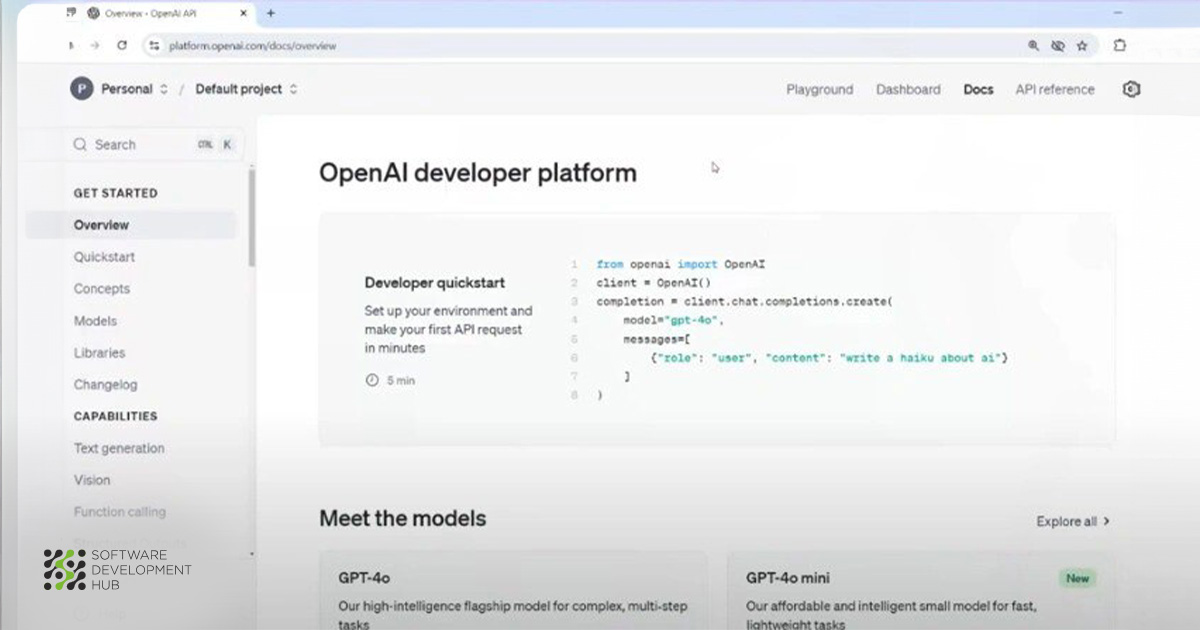Reload the page with the refresh icon
1200x630 pixels.
pyautogui.click(x=122, y=46)
